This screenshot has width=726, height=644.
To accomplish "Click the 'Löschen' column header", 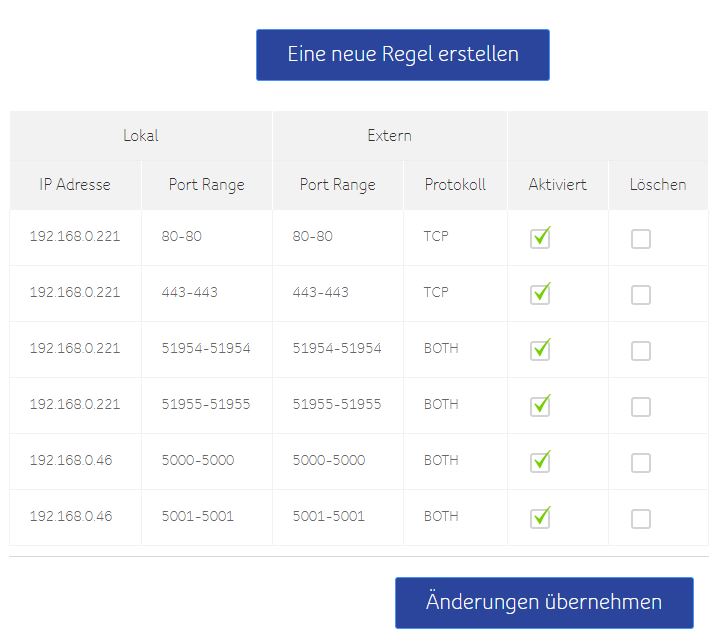I will (658, 185).
